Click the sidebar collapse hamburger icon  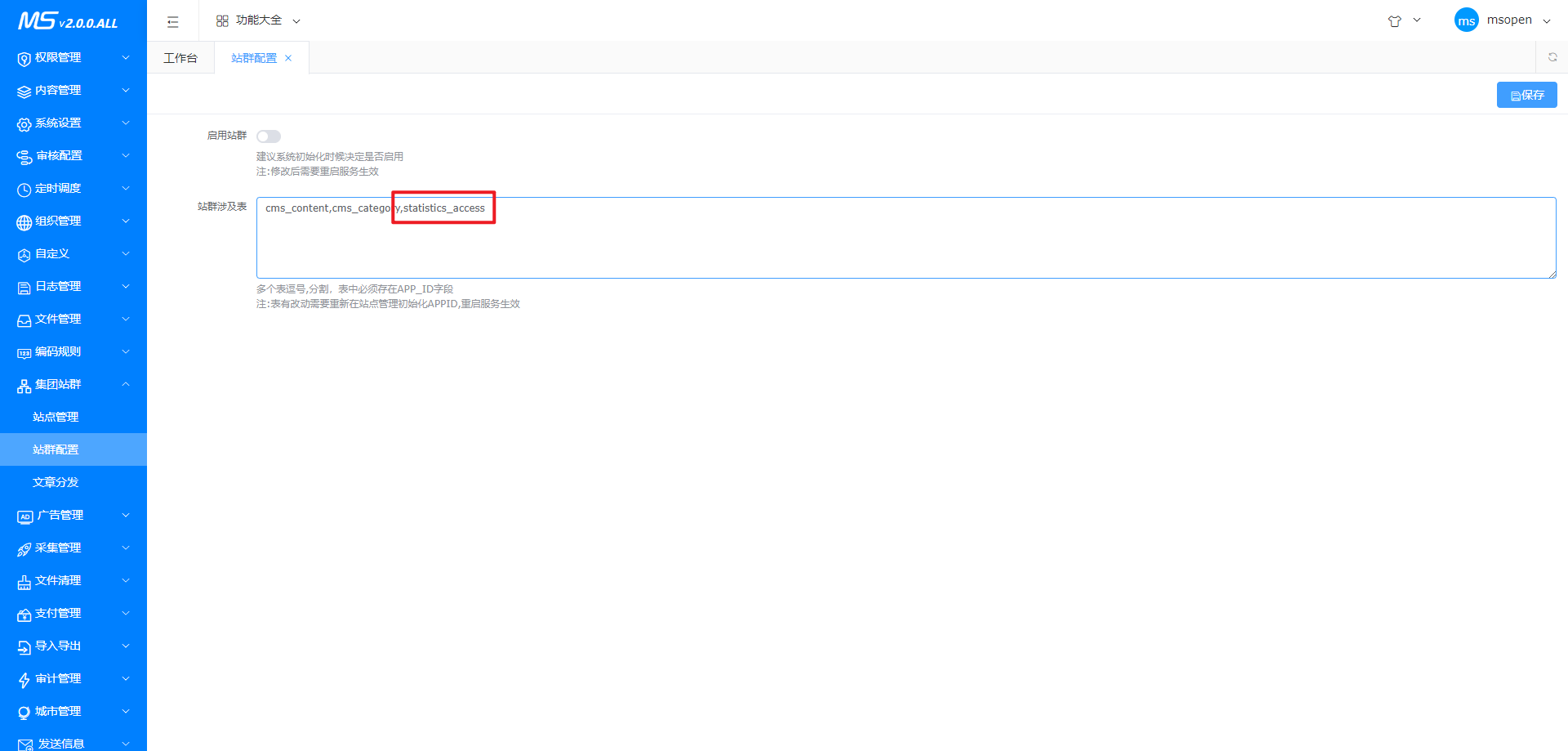(172, 21)
